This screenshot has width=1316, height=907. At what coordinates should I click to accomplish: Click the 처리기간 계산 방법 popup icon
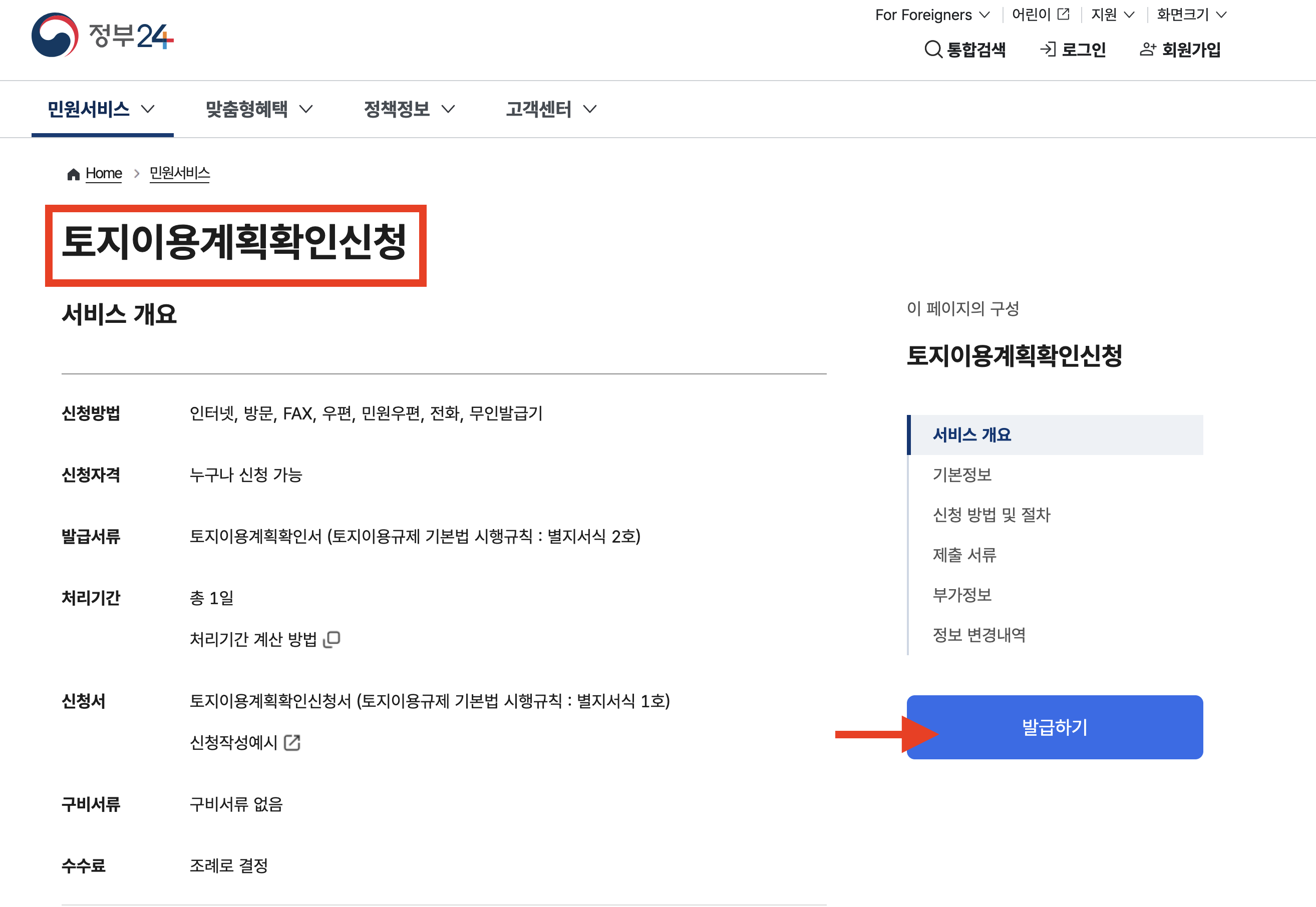332,639
